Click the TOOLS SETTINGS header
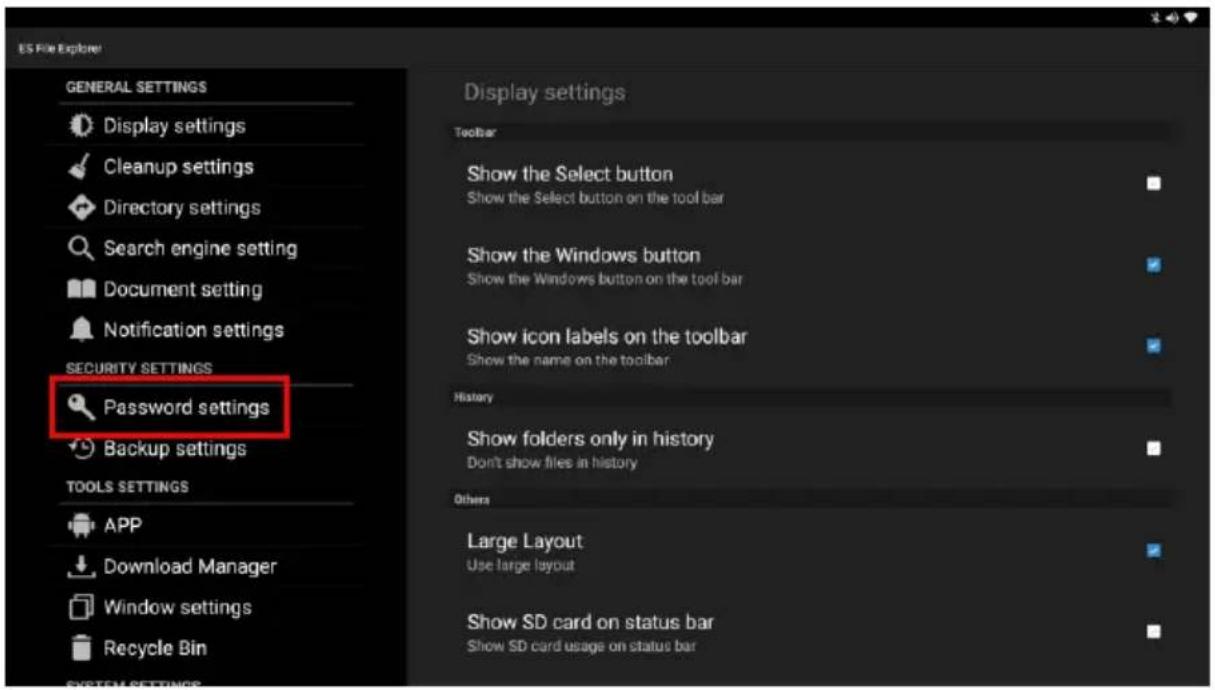This screenshot has height=690, width=1215. [127, 487]
